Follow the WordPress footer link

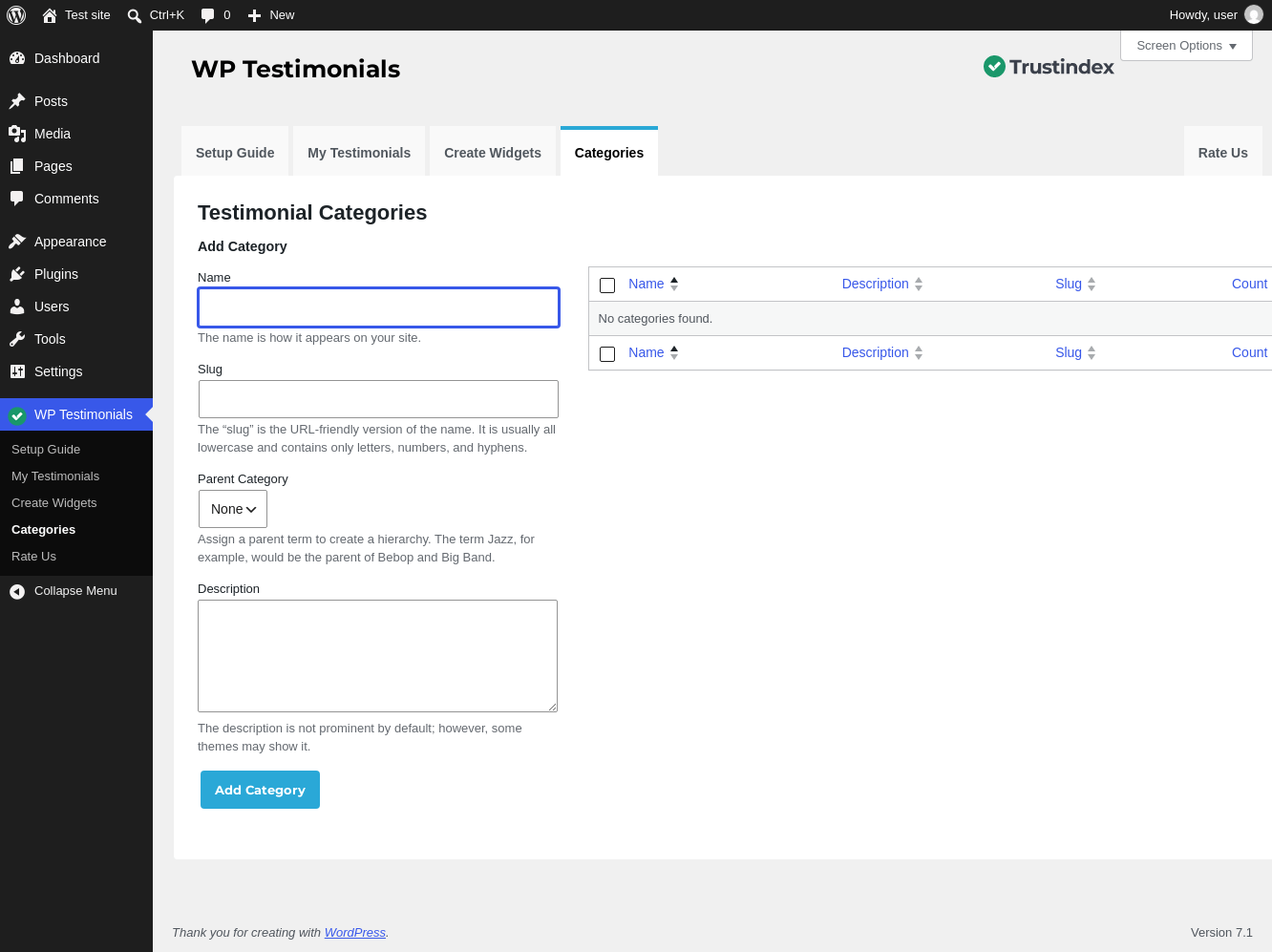pyautogui.click(x=355, y=933)
